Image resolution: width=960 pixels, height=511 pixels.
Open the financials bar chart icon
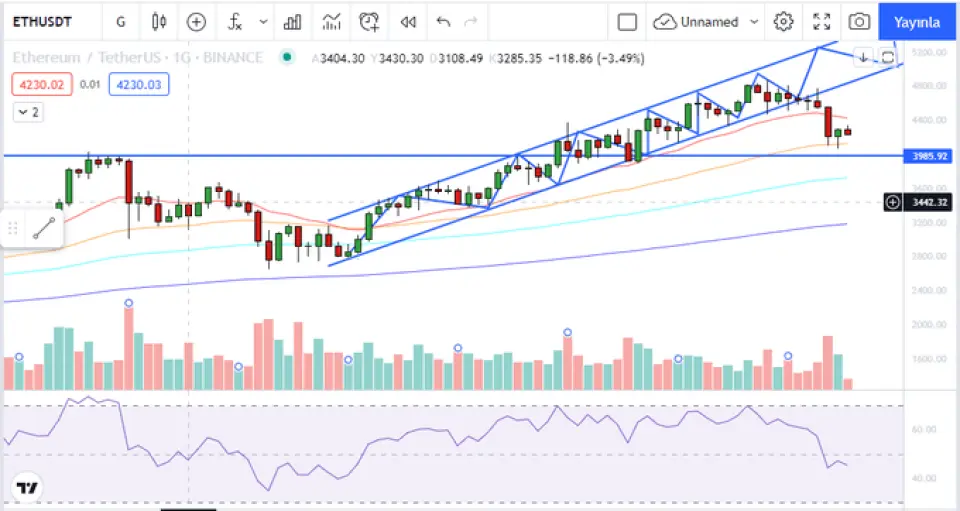tap(293, 21)
